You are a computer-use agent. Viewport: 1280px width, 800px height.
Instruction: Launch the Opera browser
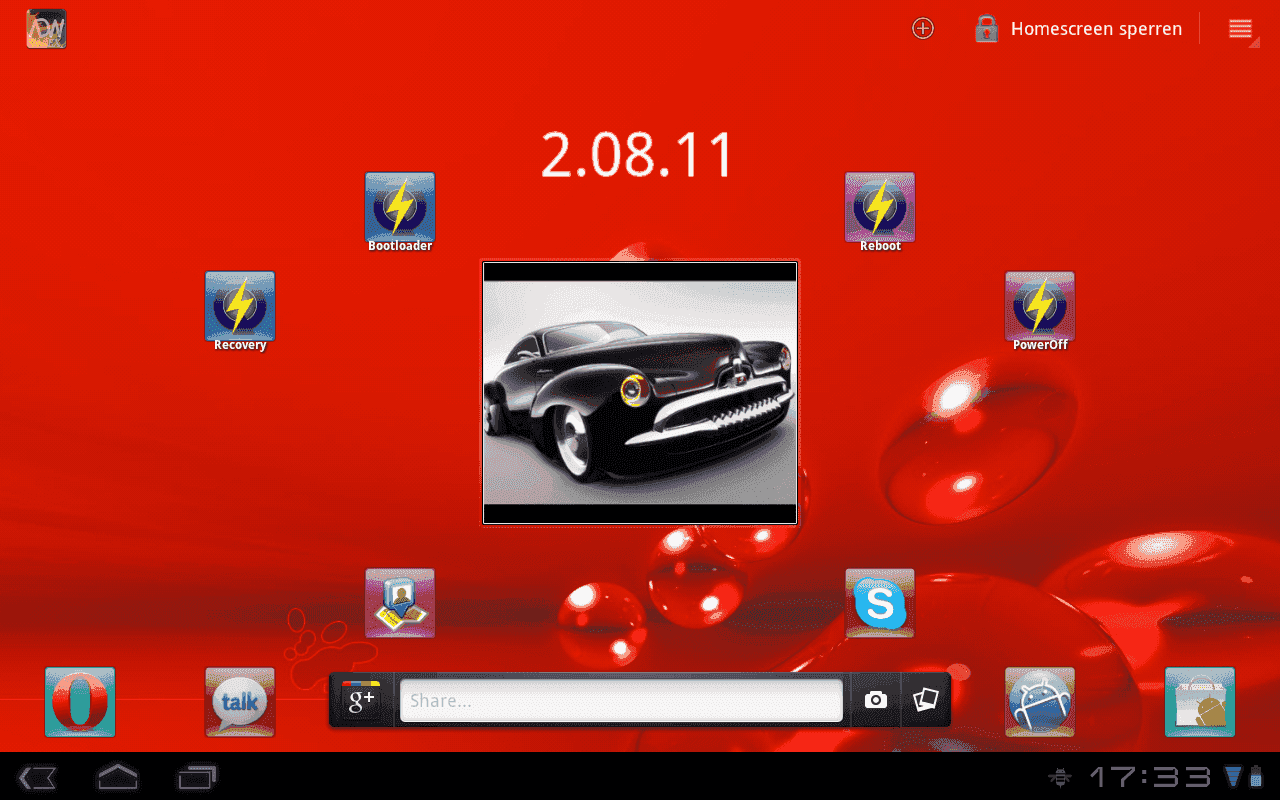pyautogui.click(x=80, y=702)
